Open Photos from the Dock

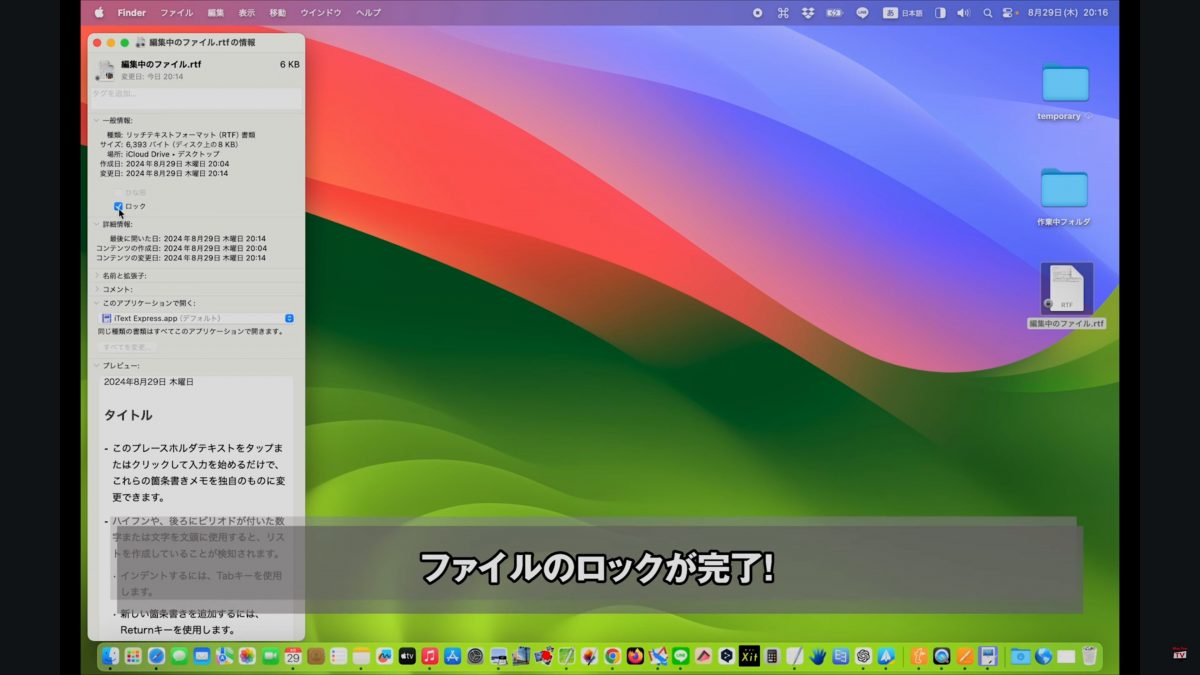click(247, 656)
